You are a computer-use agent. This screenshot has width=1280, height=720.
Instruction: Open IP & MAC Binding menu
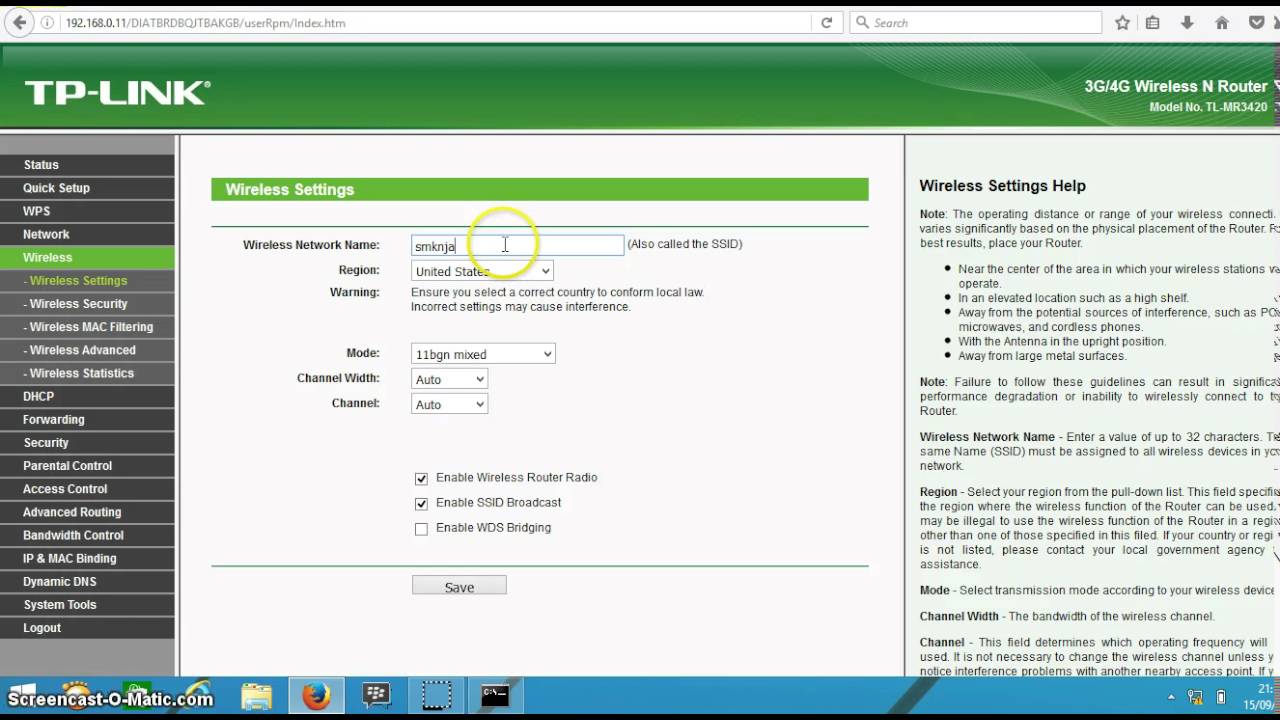pyautogui.click(x=87, y=558)
